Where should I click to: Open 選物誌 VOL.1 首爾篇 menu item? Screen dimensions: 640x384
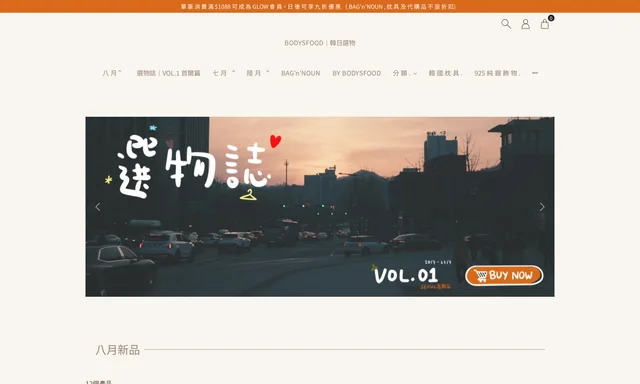pyautogui.click(x=168, y=73)
